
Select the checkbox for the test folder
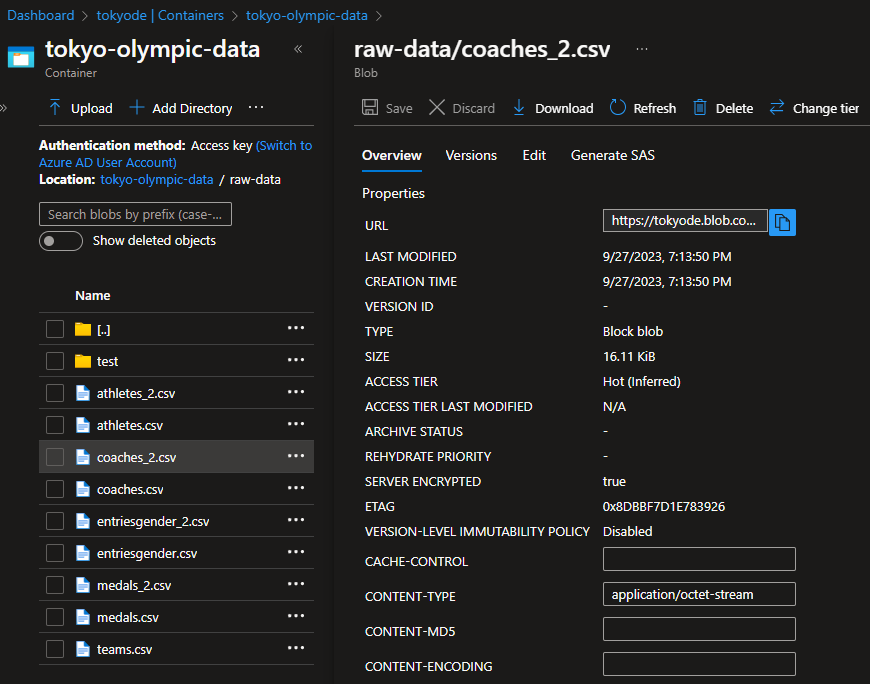pos(55,361)
